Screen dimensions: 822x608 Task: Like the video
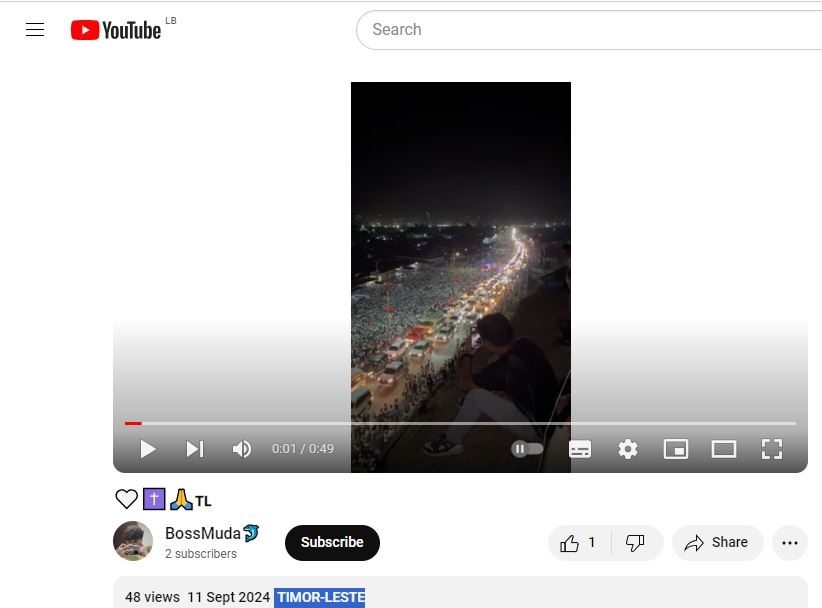click(579, 542)
